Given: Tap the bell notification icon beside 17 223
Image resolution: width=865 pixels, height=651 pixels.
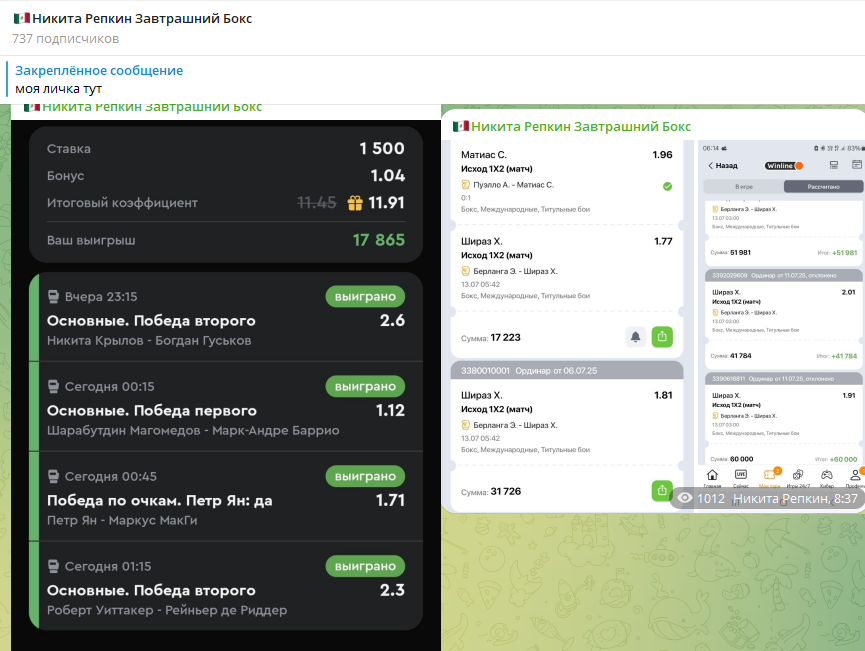Looking at the screenshot, I should click(x=635, y=337).
